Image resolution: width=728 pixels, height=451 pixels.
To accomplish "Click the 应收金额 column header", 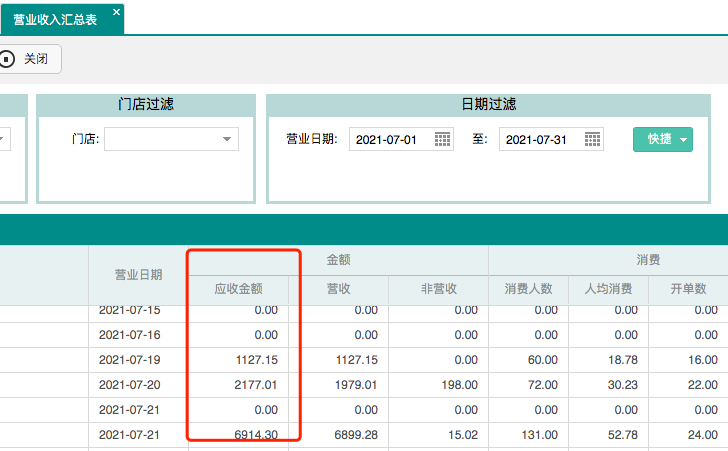I will (x=238, y=289).
